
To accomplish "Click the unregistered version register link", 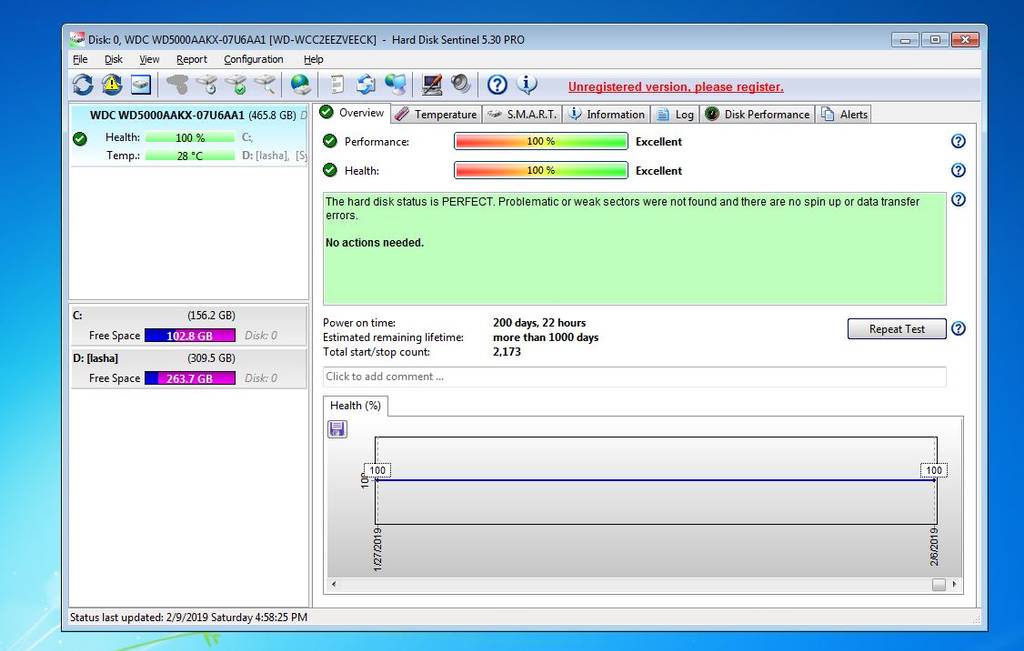I will (x=675, y=87).
